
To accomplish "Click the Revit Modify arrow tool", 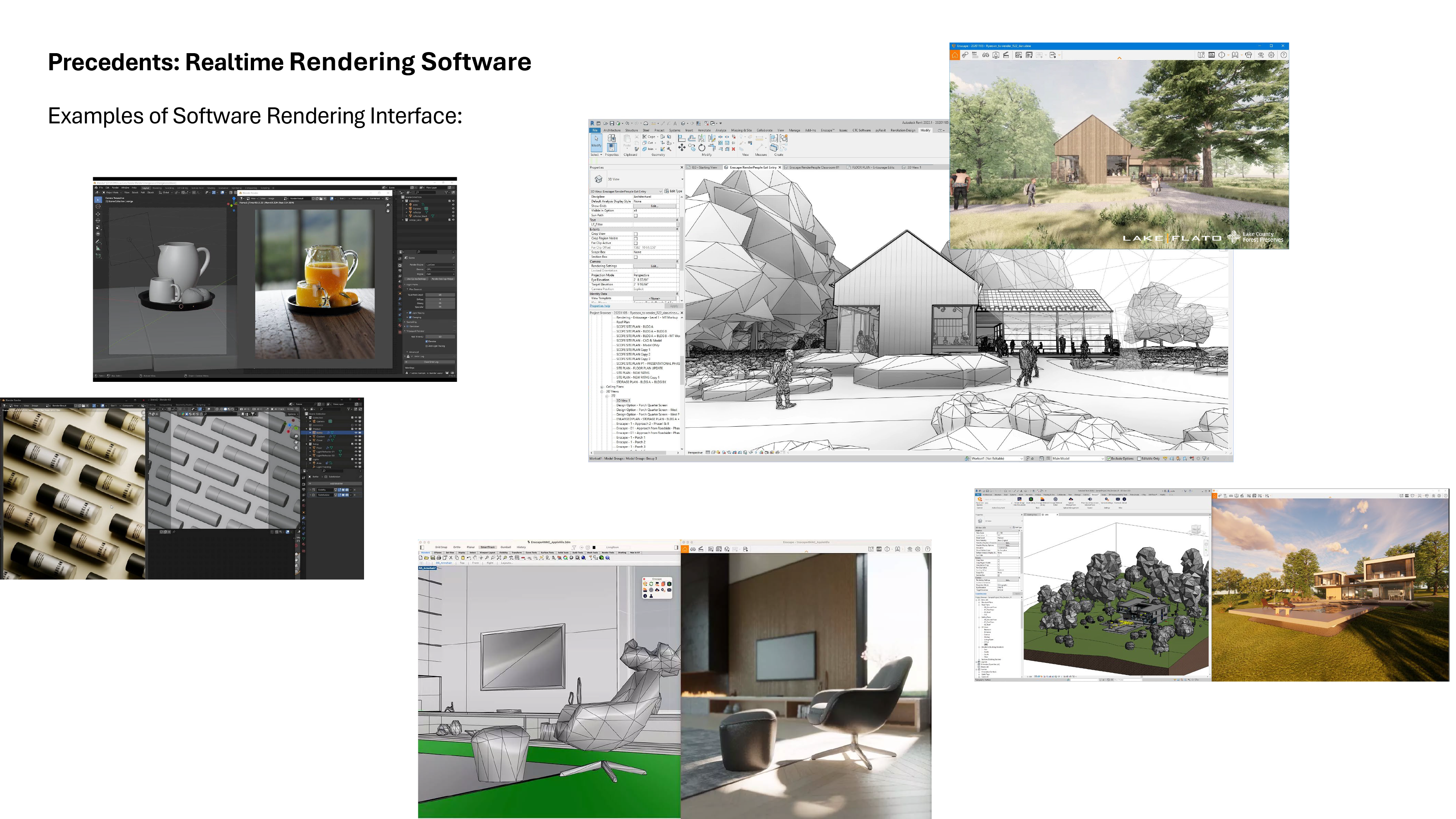I will coord(596,141).
